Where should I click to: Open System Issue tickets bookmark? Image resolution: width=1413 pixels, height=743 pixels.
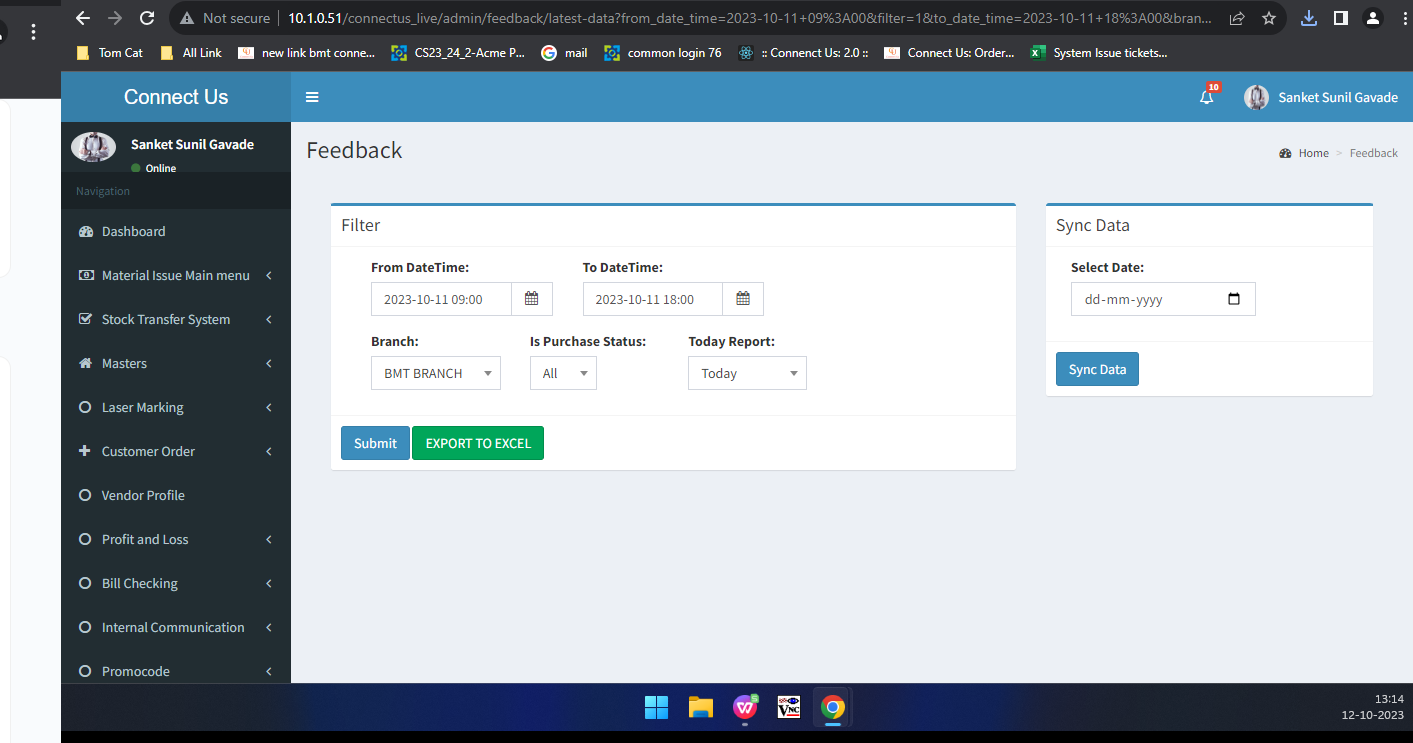point(1099,53)
